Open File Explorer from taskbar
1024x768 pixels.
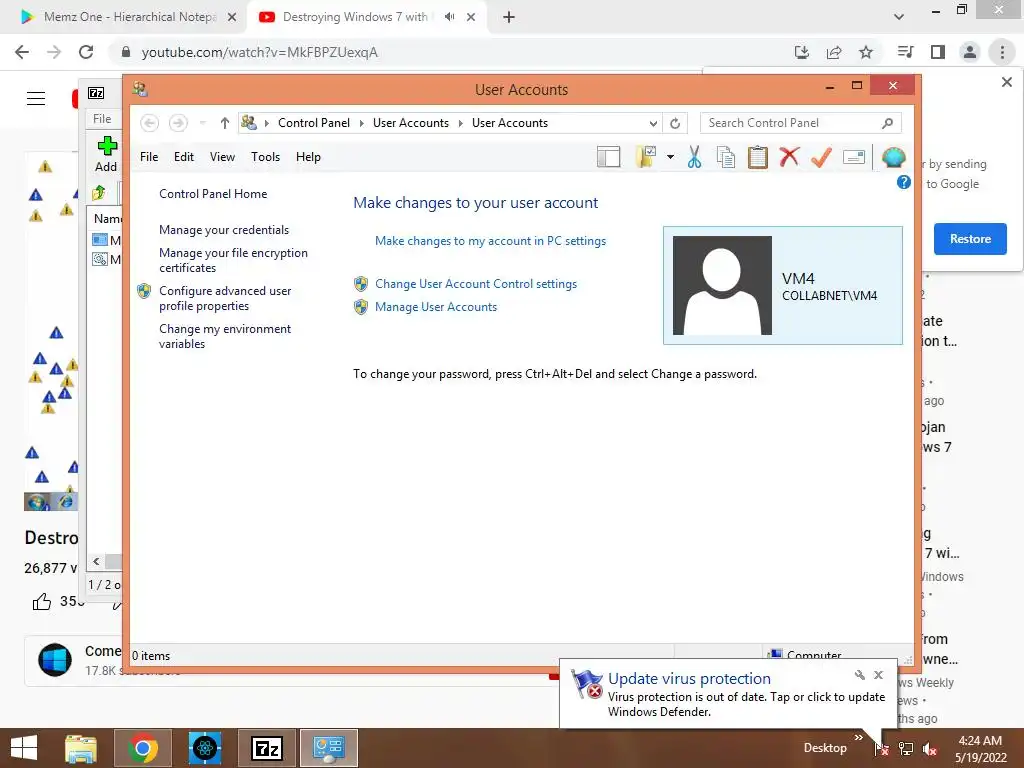pyautogui.click(x=81, y=748)
